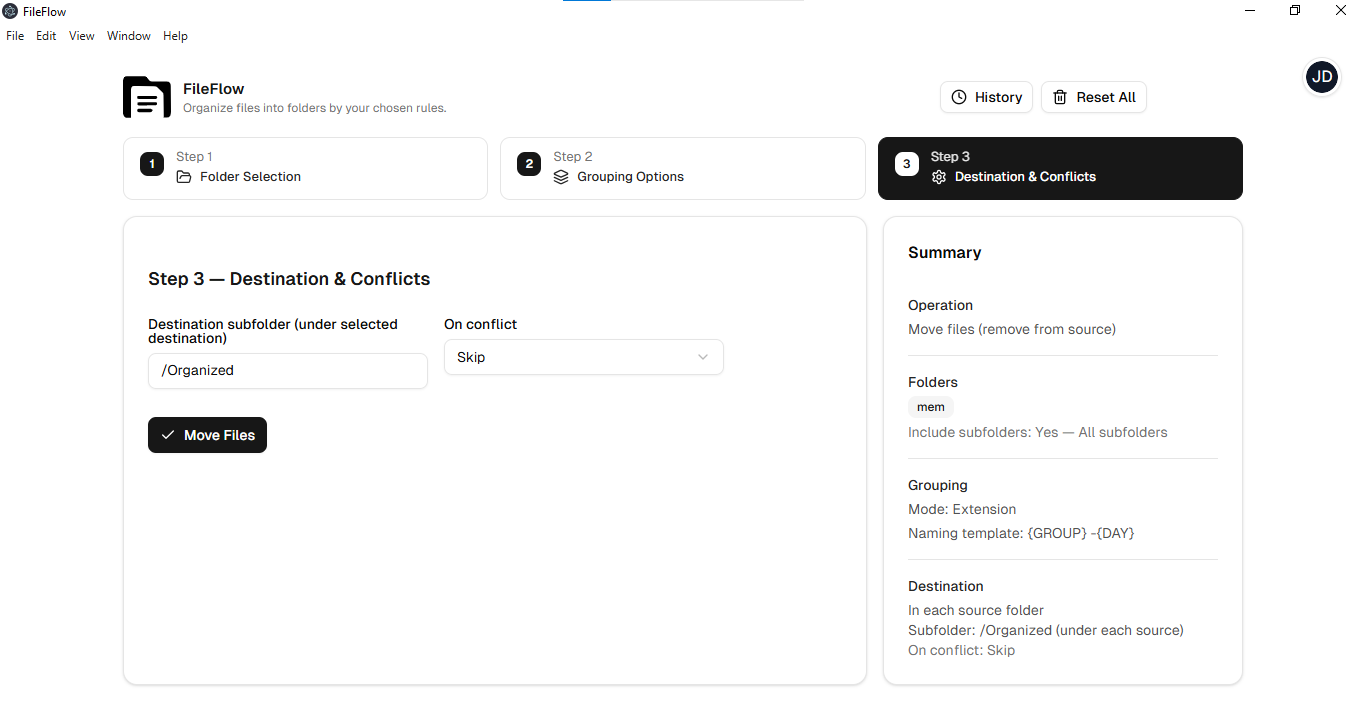This screenshot has height=726, width=1366.
Task: Start the Move Files action
Action: point(207,435)
